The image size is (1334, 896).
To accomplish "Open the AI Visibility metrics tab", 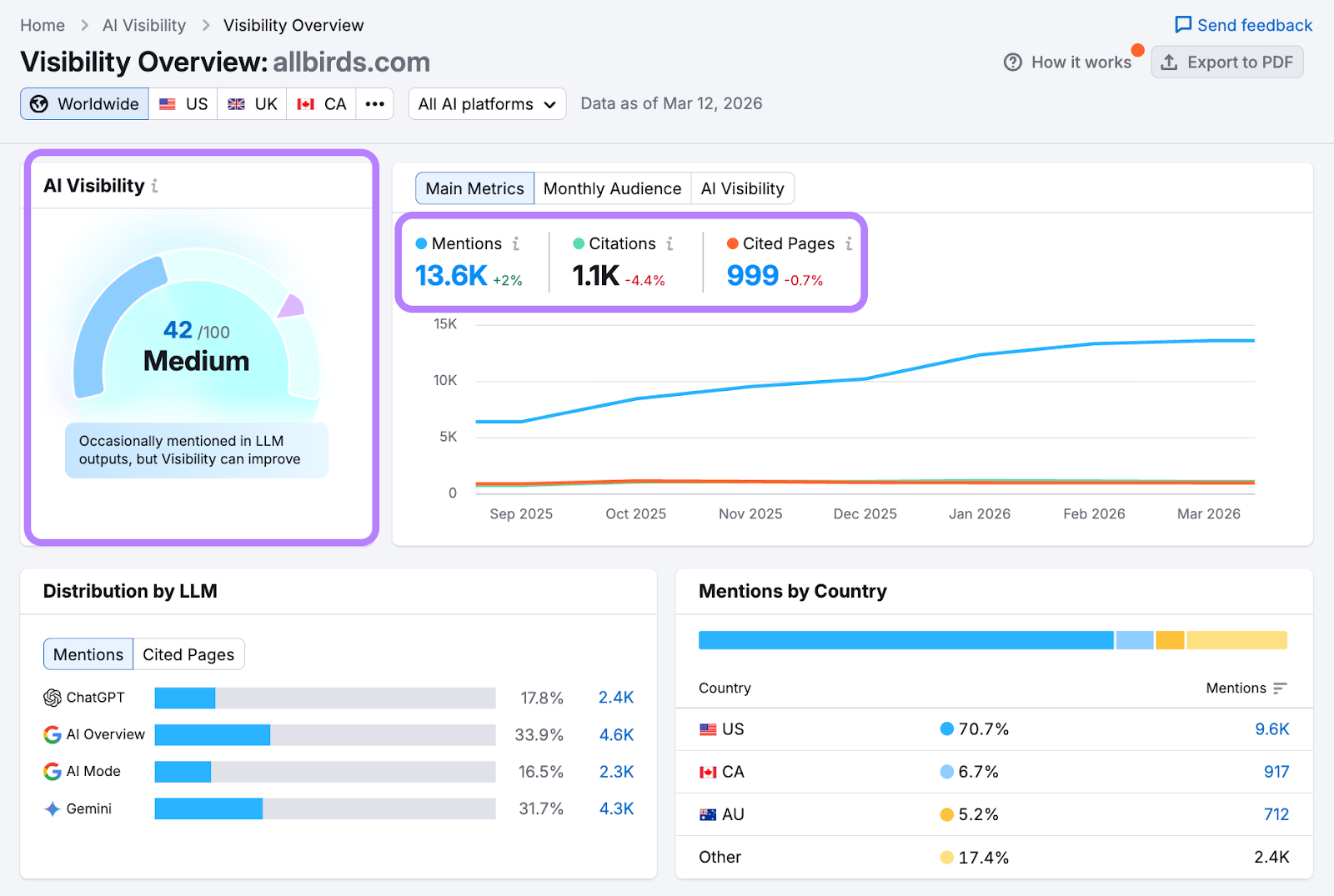I will coord(742,188).
